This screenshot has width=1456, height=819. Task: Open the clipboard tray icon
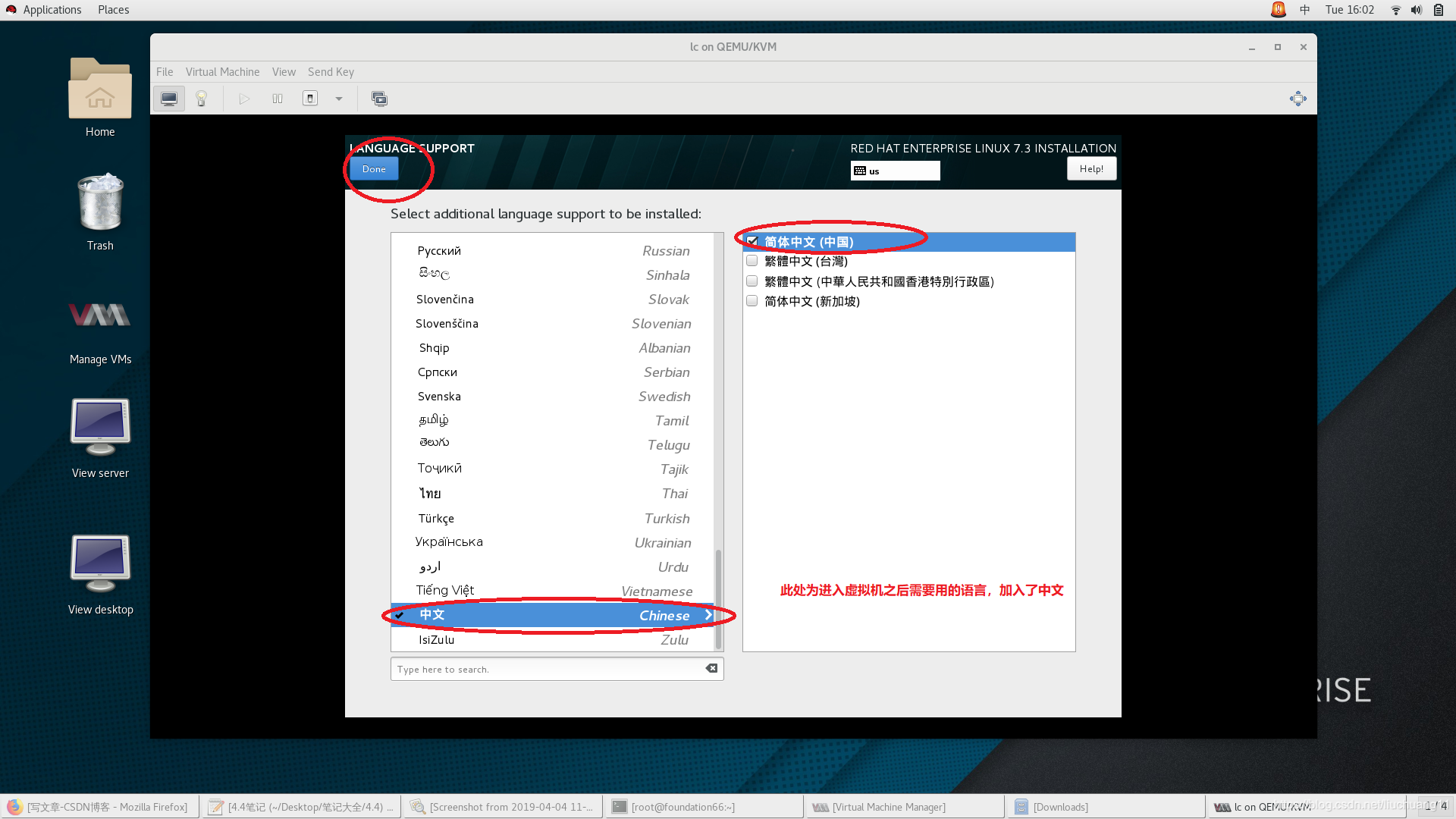tap(1439, 10)
